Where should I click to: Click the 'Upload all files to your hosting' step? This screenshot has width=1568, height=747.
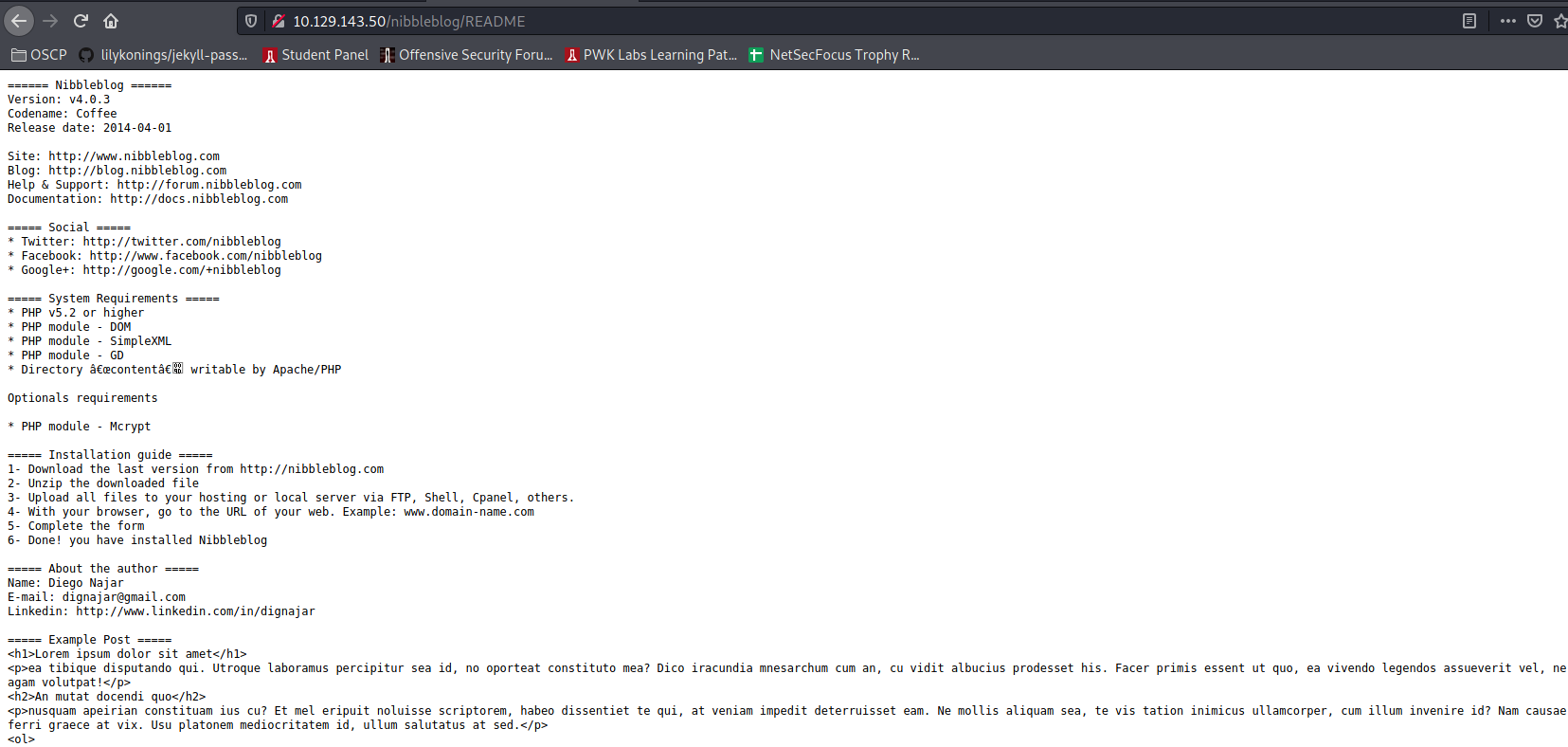point(291,498)
